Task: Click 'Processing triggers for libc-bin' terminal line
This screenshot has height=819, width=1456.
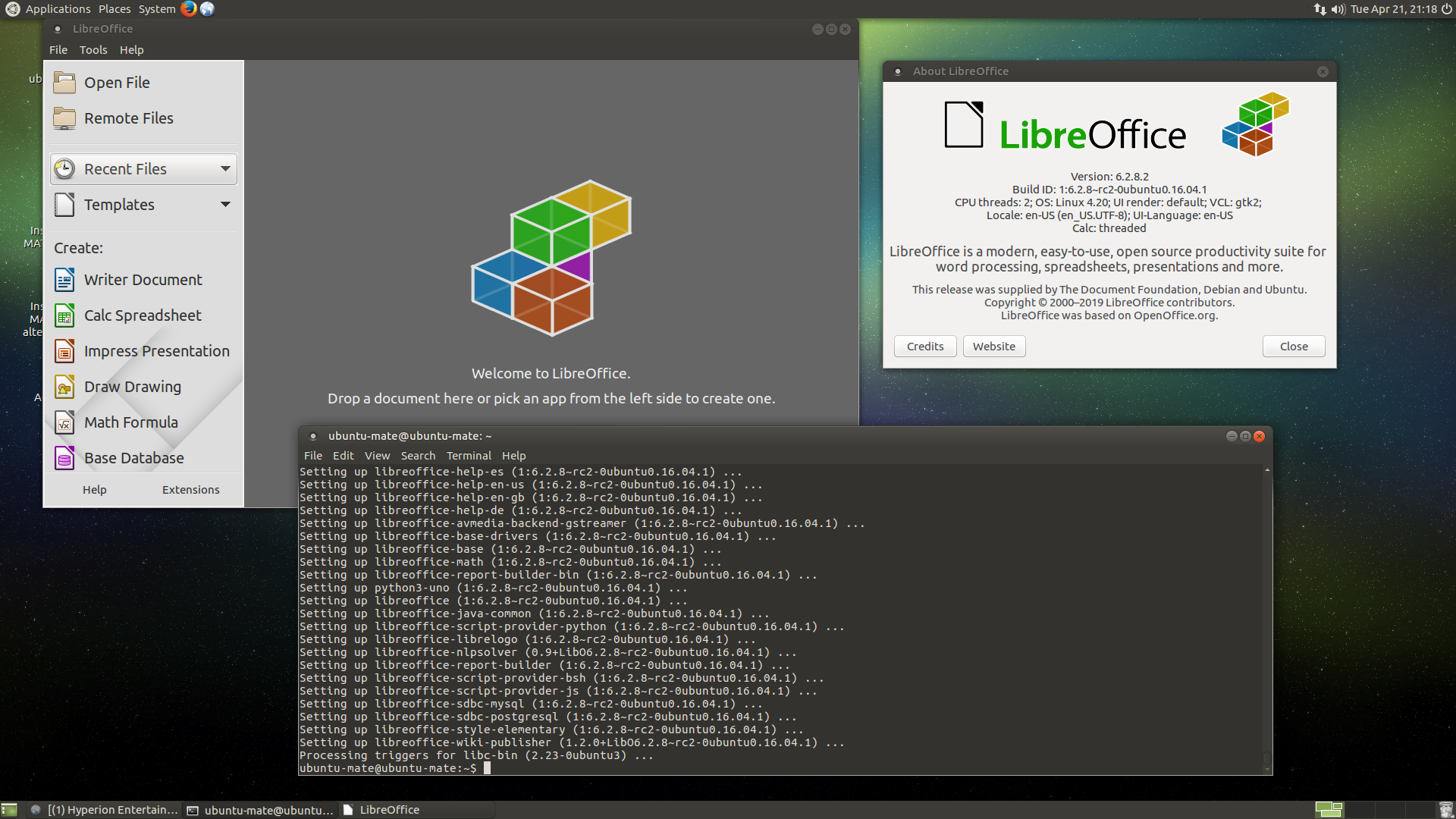Action: [476, 755]
